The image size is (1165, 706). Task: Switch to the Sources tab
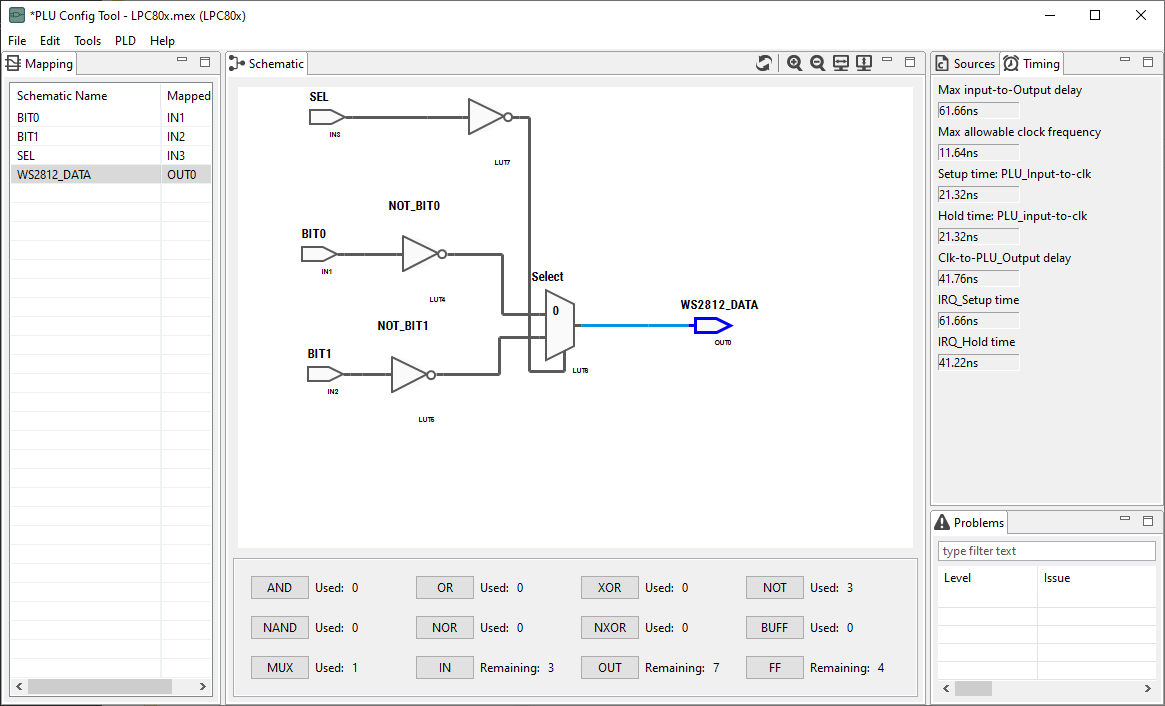[966, 64]
